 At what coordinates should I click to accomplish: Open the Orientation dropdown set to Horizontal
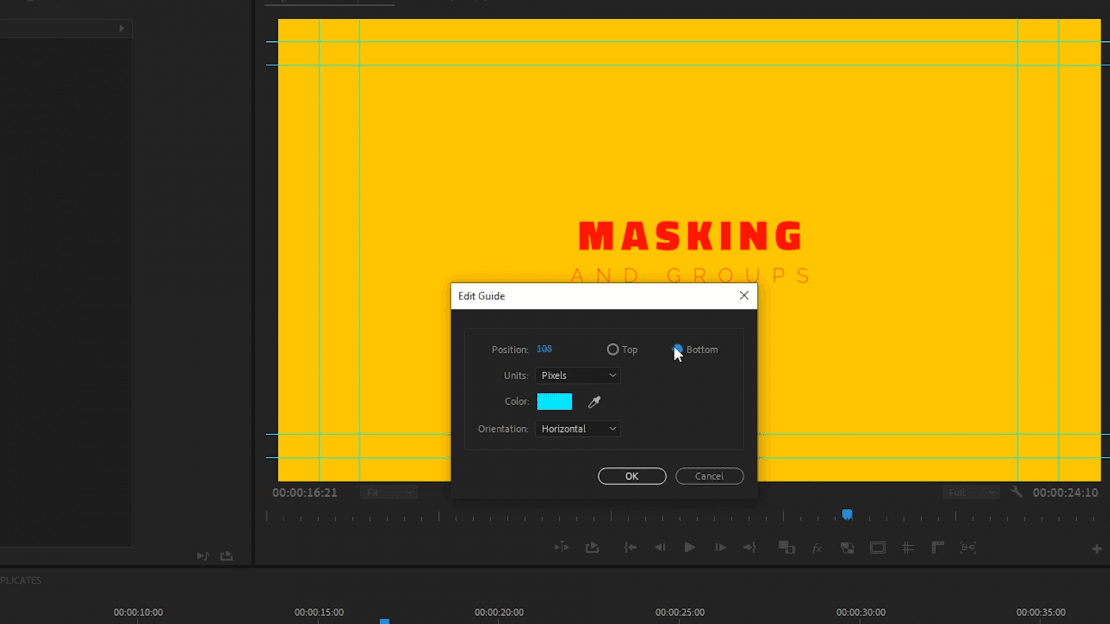click(x=578, y=429)
